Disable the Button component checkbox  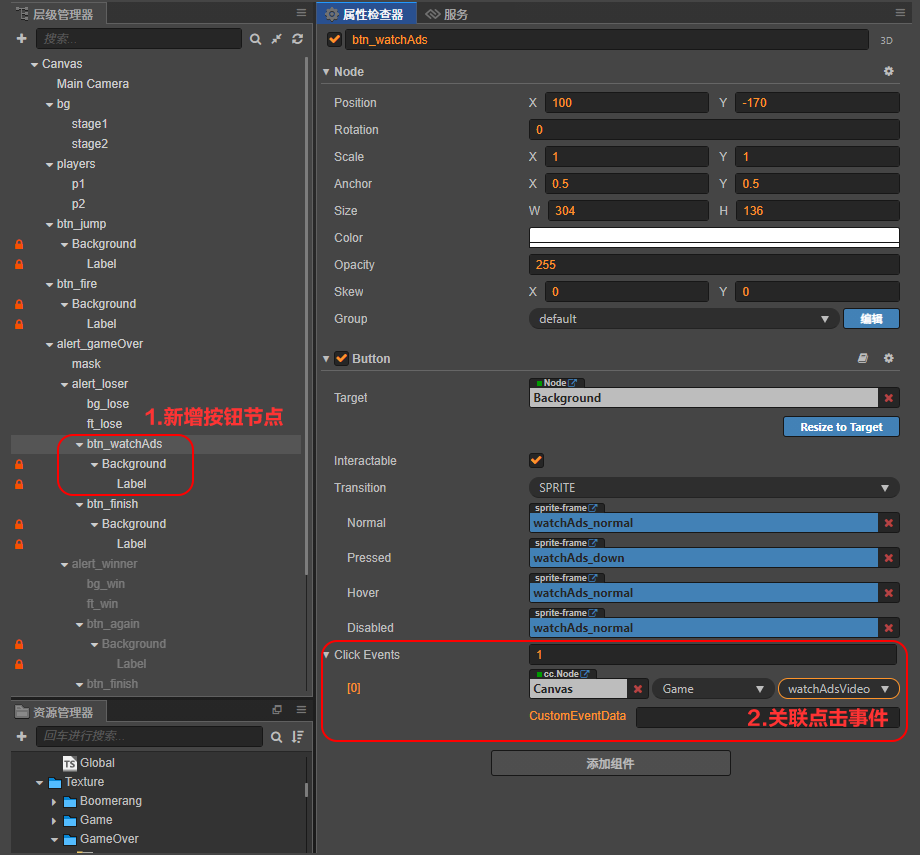(341, 359)
